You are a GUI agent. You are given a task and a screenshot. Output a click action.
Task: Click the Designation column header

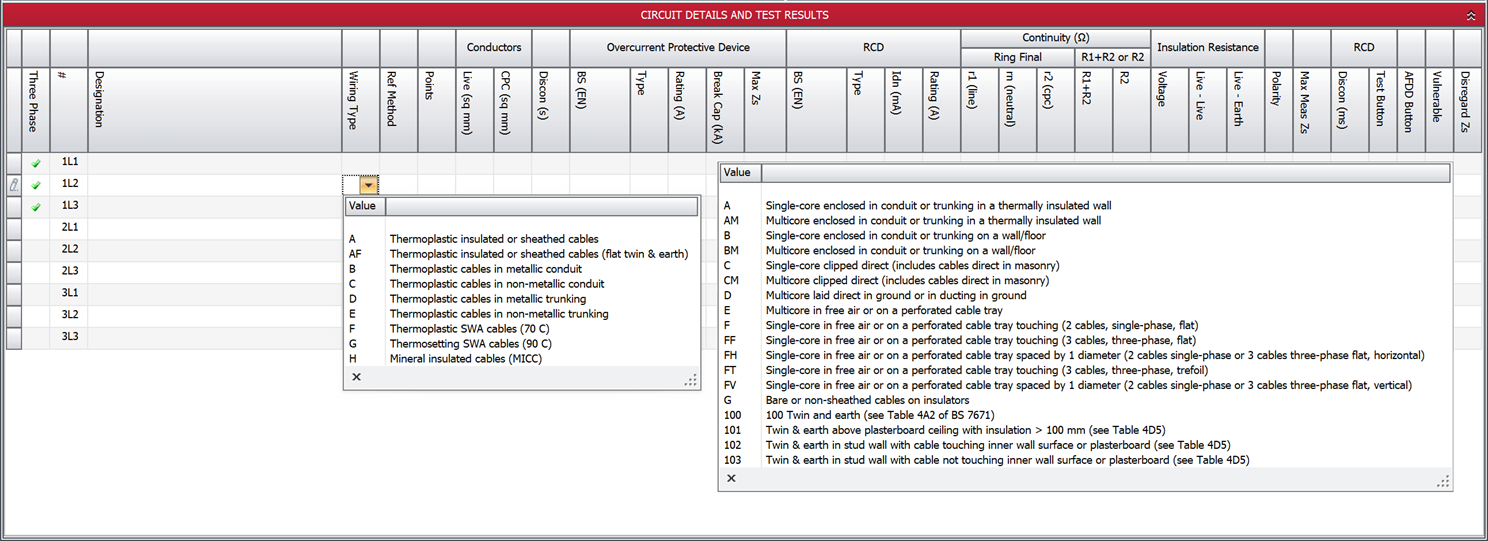coord(214,98)
